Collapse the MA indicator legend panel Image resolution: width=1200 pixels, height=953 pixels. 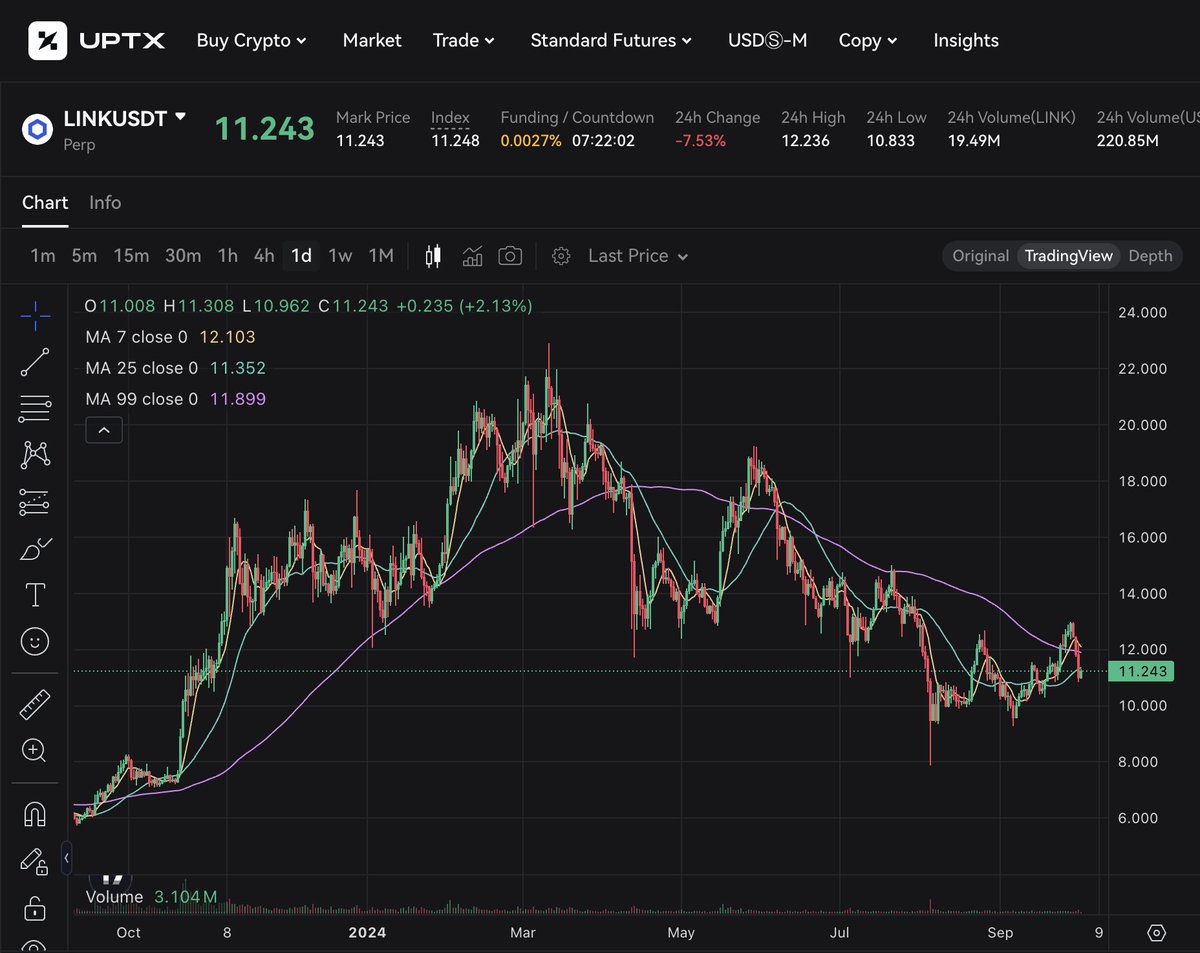click(104, 429)
